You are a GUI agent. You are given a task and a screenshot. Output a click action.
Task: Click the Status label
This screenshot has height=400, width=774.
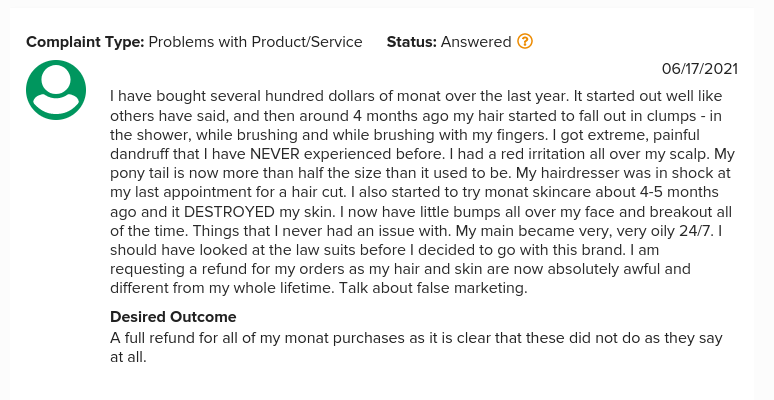click(412, 42)
